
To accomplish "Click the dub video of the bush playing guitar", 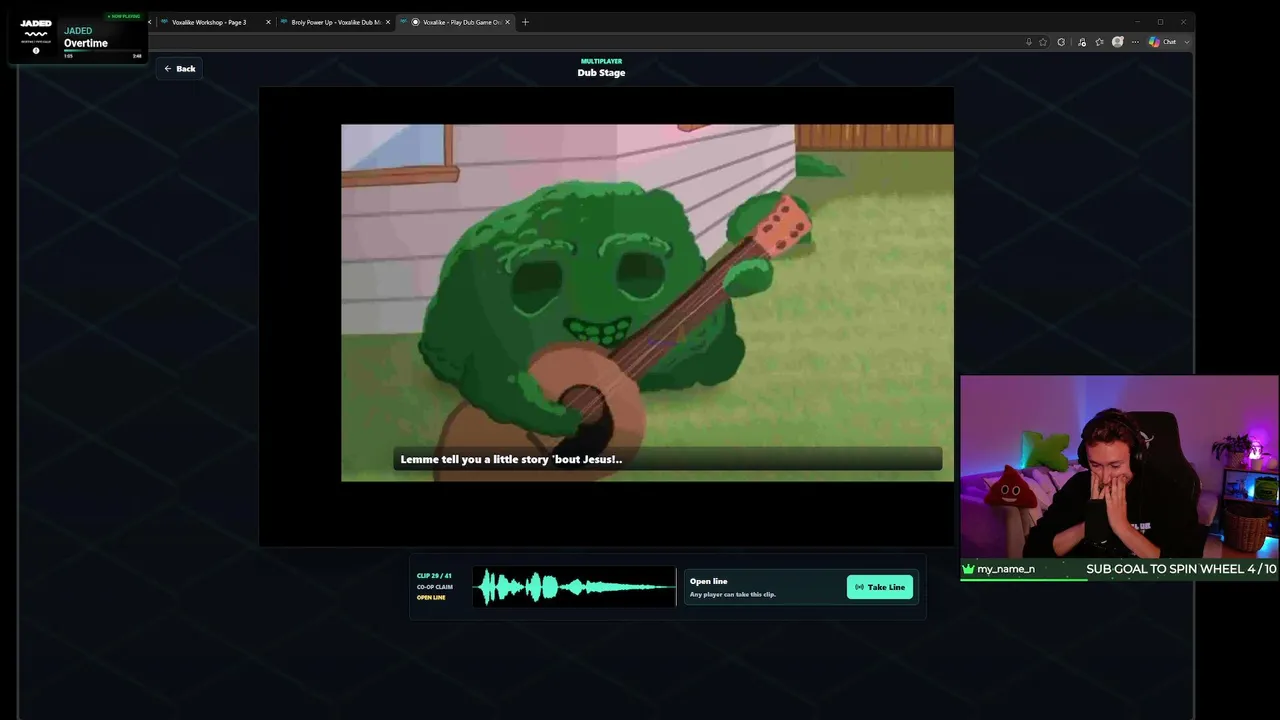I will click(x=647, y=303).
